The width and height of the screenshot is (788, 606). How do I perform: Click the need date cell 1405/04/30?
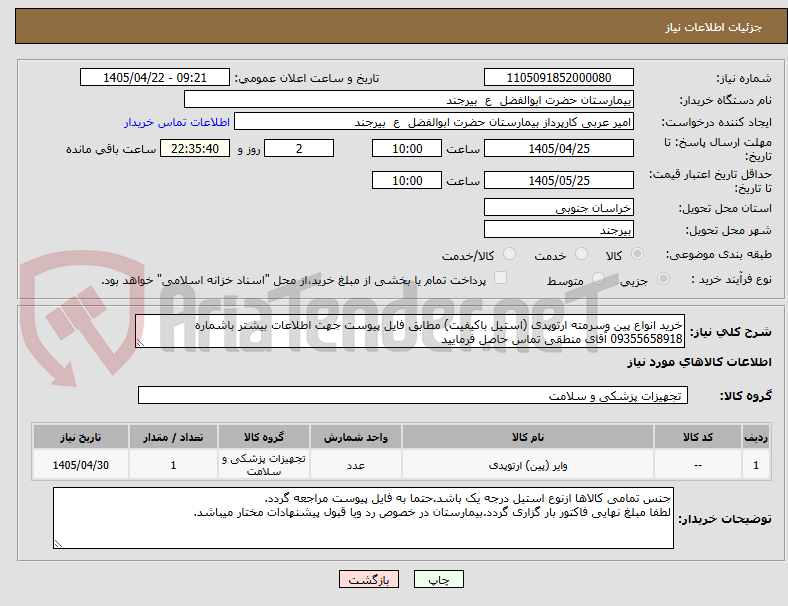81,465
